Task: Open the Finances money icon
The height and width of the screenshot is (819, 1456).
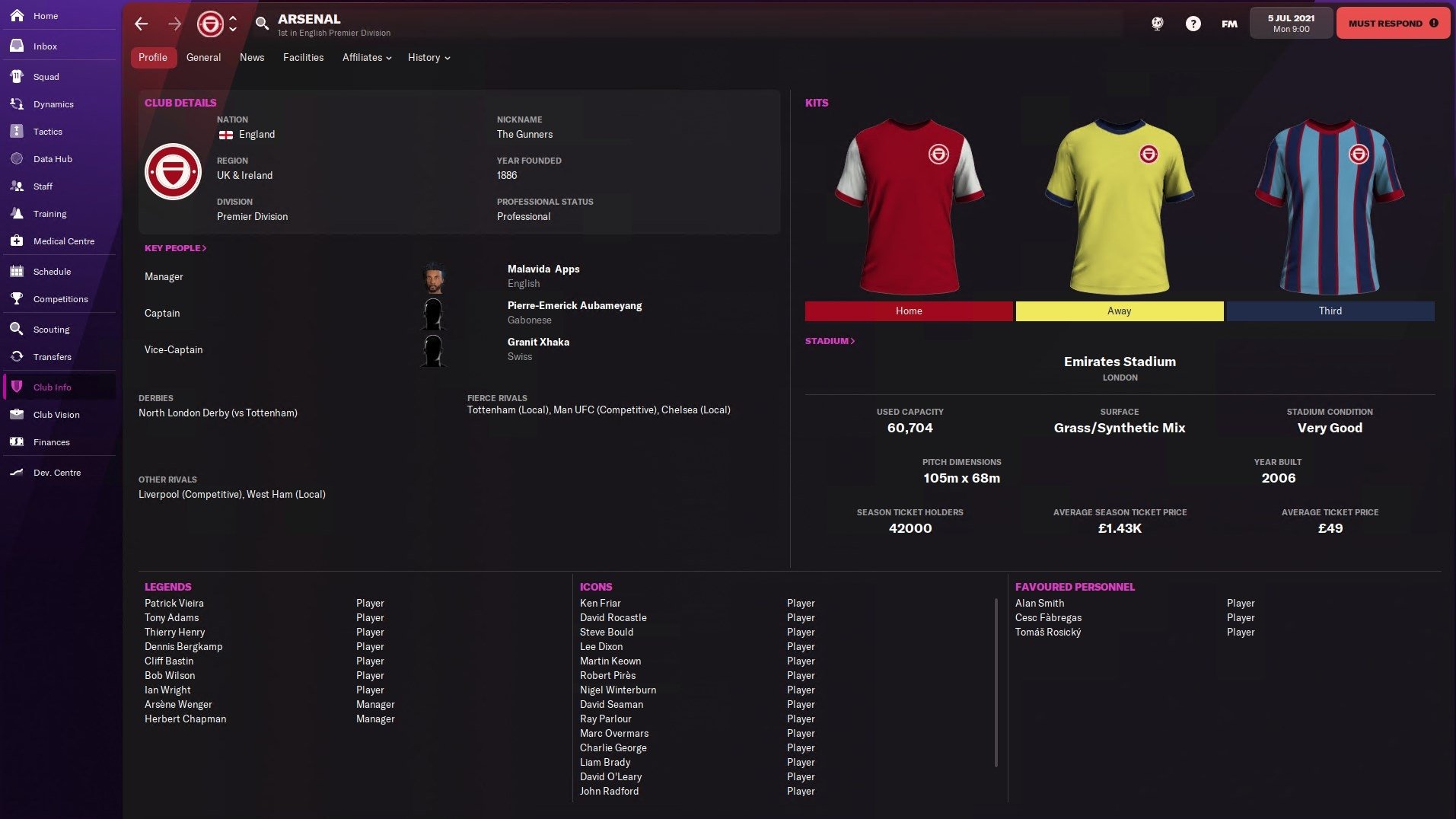Action: point(17,441)
